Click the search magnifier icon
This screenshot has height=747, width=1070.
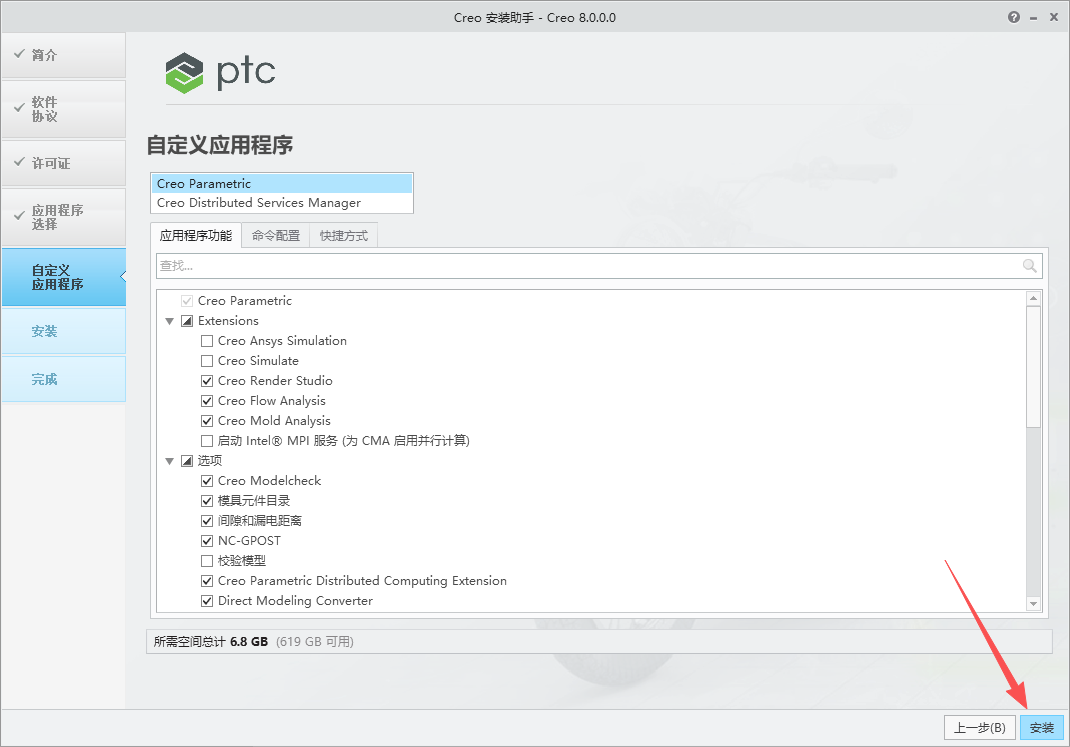1030,265
